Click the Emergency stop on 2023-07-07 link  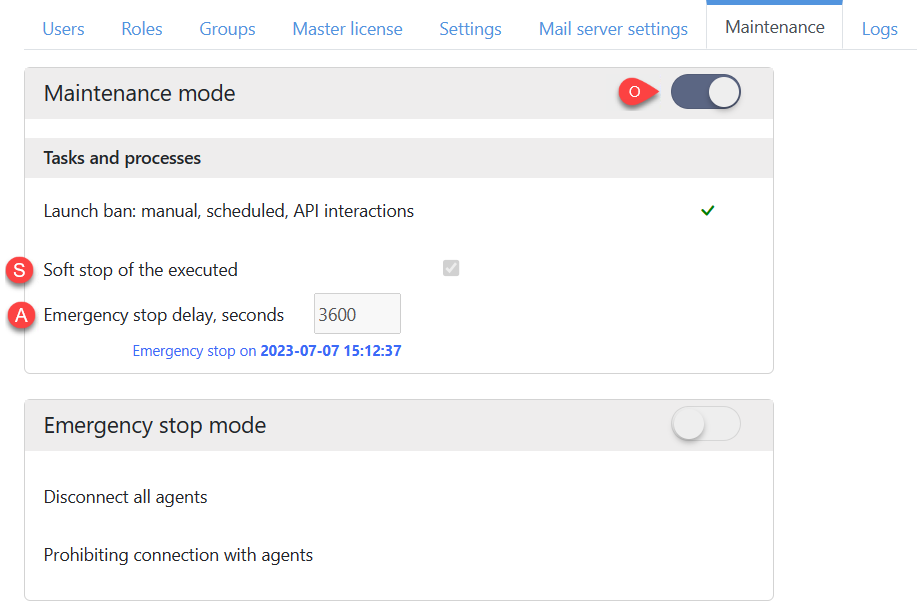267,350
